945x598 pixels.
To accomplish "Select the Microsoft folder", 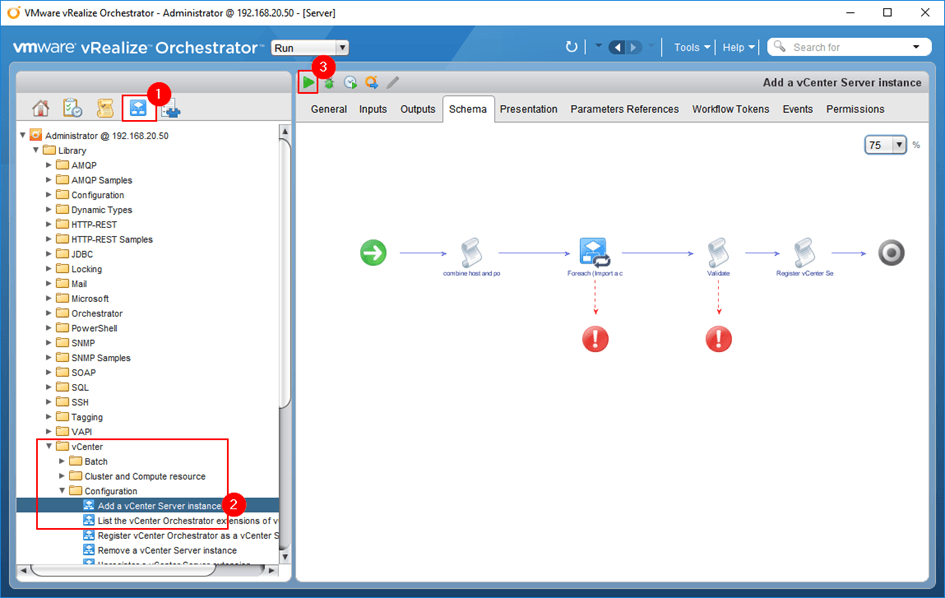I will pyautogui.click(x=90, y=298).
